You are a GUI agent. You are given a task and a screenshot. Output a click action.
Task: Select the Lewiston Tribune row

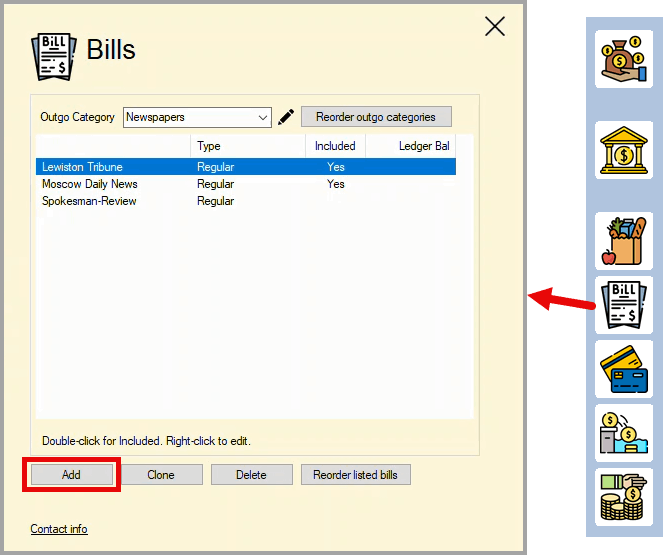click(246, 167)
